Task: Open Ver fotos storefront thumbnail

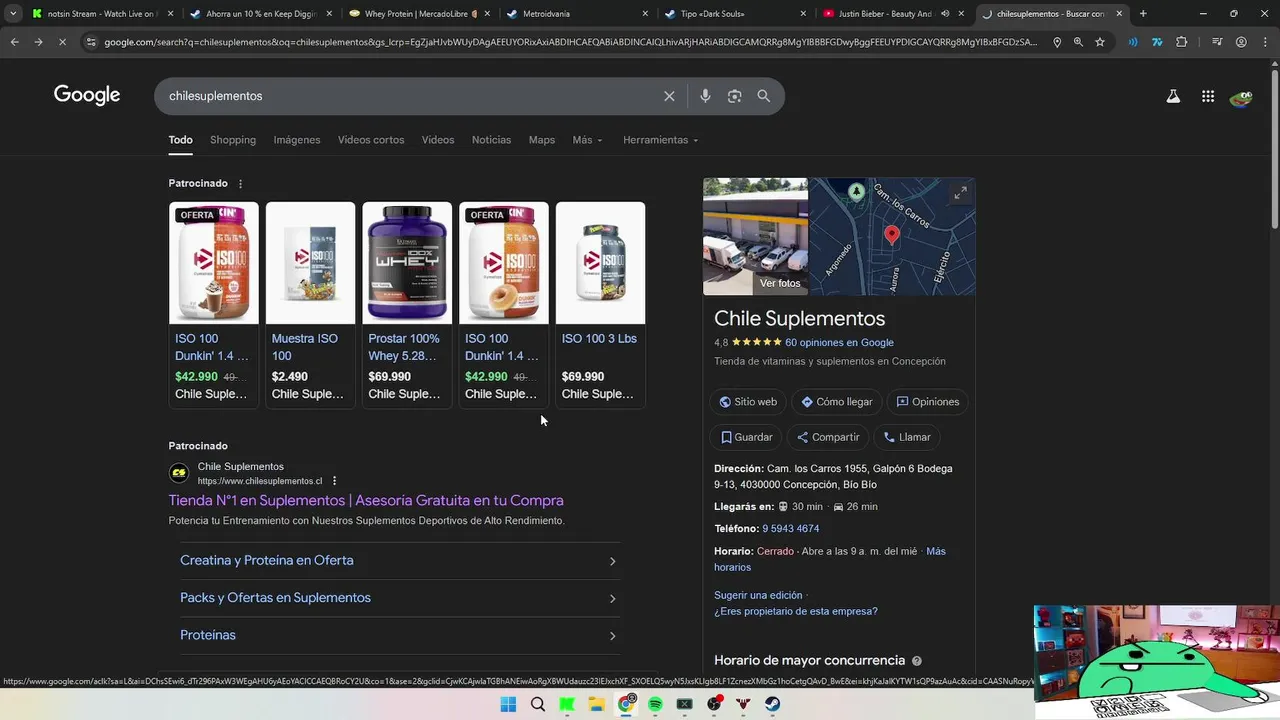Action: coord(755,237)
